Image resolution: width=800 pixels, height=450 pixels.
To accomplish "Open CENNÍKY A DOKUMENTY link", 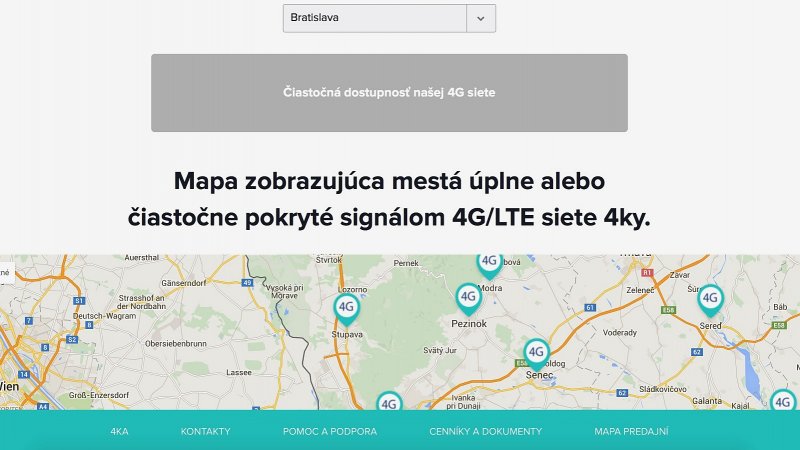I will click(x=485, y=431).
